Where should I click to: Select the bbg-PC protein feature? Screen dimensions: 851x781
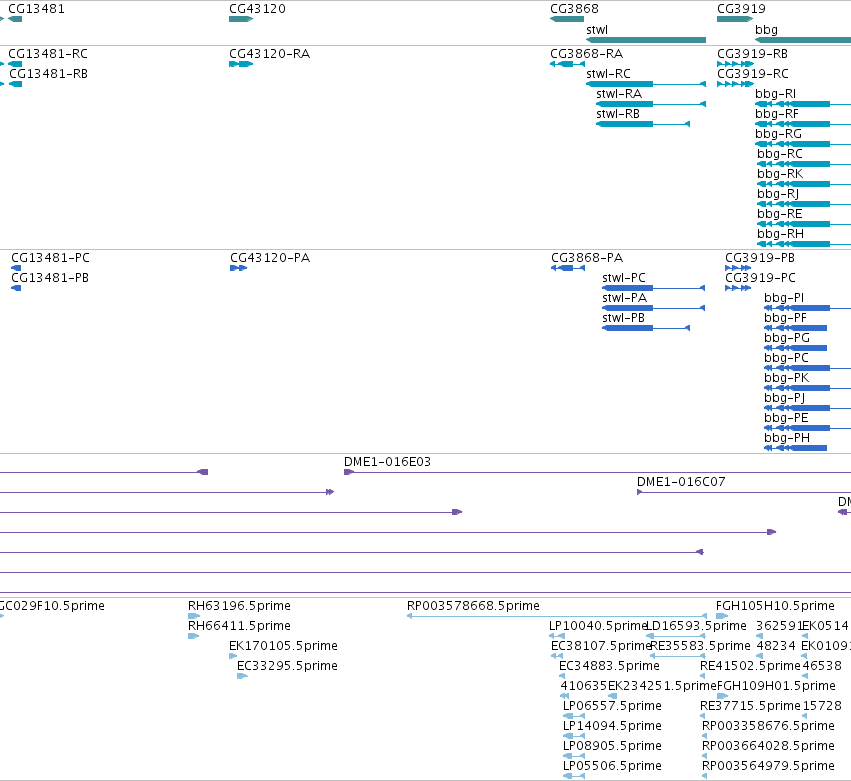tap(807, 368)
